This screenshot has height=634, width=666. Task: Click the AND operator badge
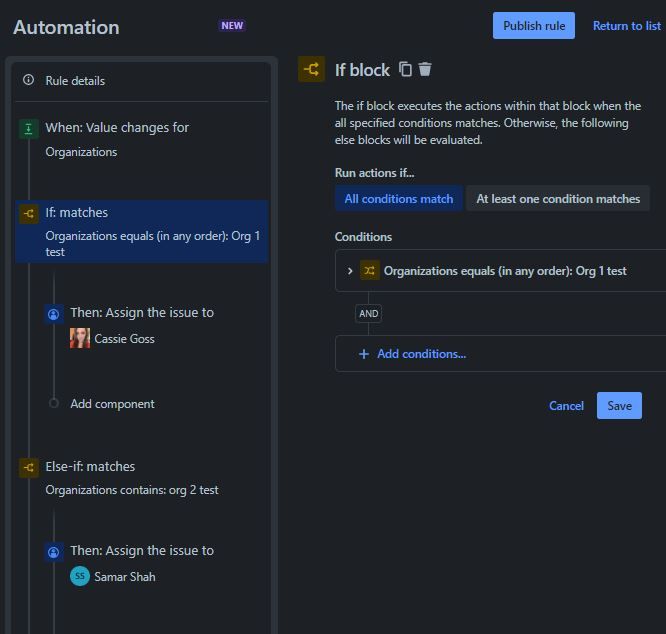[368, 314]
